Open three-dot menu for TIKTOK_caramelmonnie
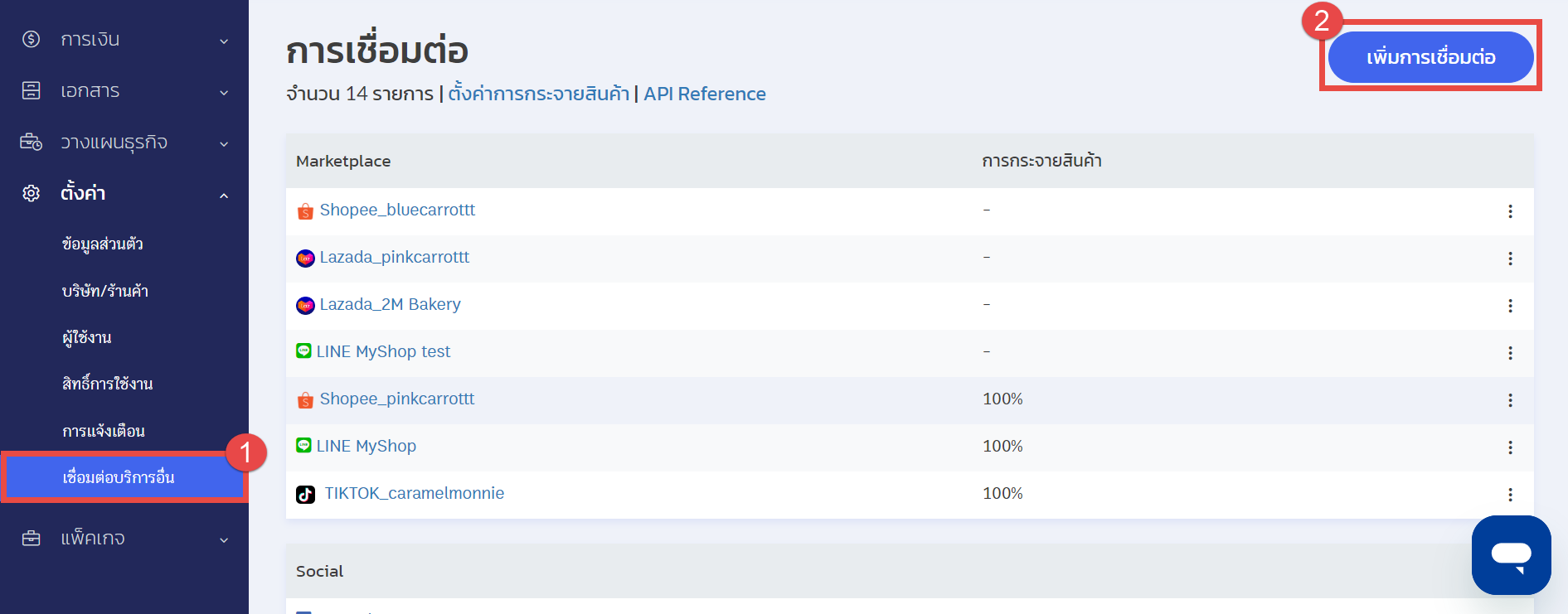Viewport: 1568px width, 614px height. point(1510,495)
